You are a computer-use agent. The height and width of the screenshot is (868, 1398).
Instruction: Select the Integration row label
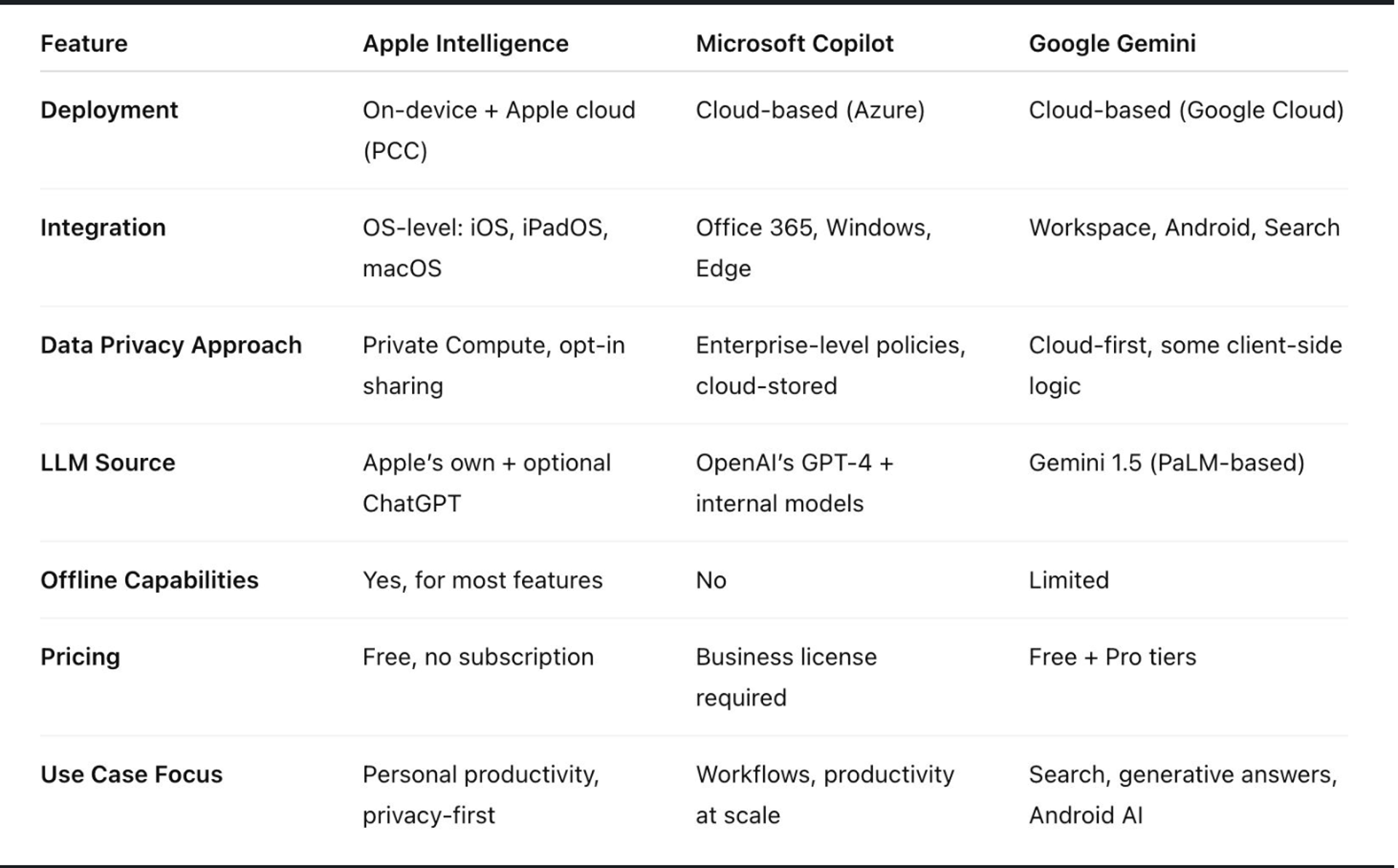click(103, 227)
